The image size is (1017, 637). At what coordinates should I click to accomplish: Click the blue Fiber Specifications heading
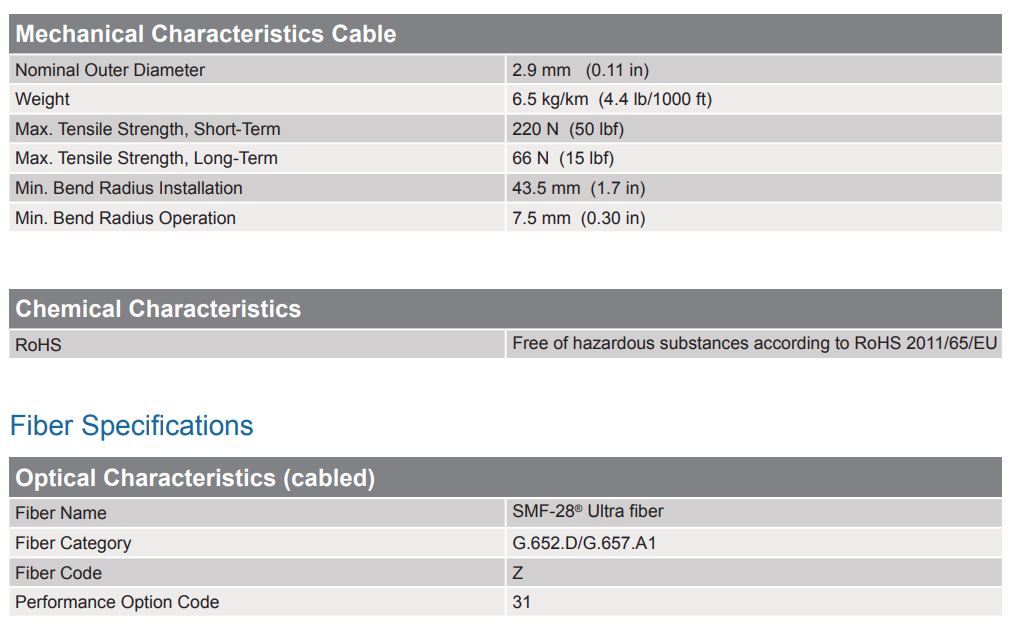[x=131, y=426]
